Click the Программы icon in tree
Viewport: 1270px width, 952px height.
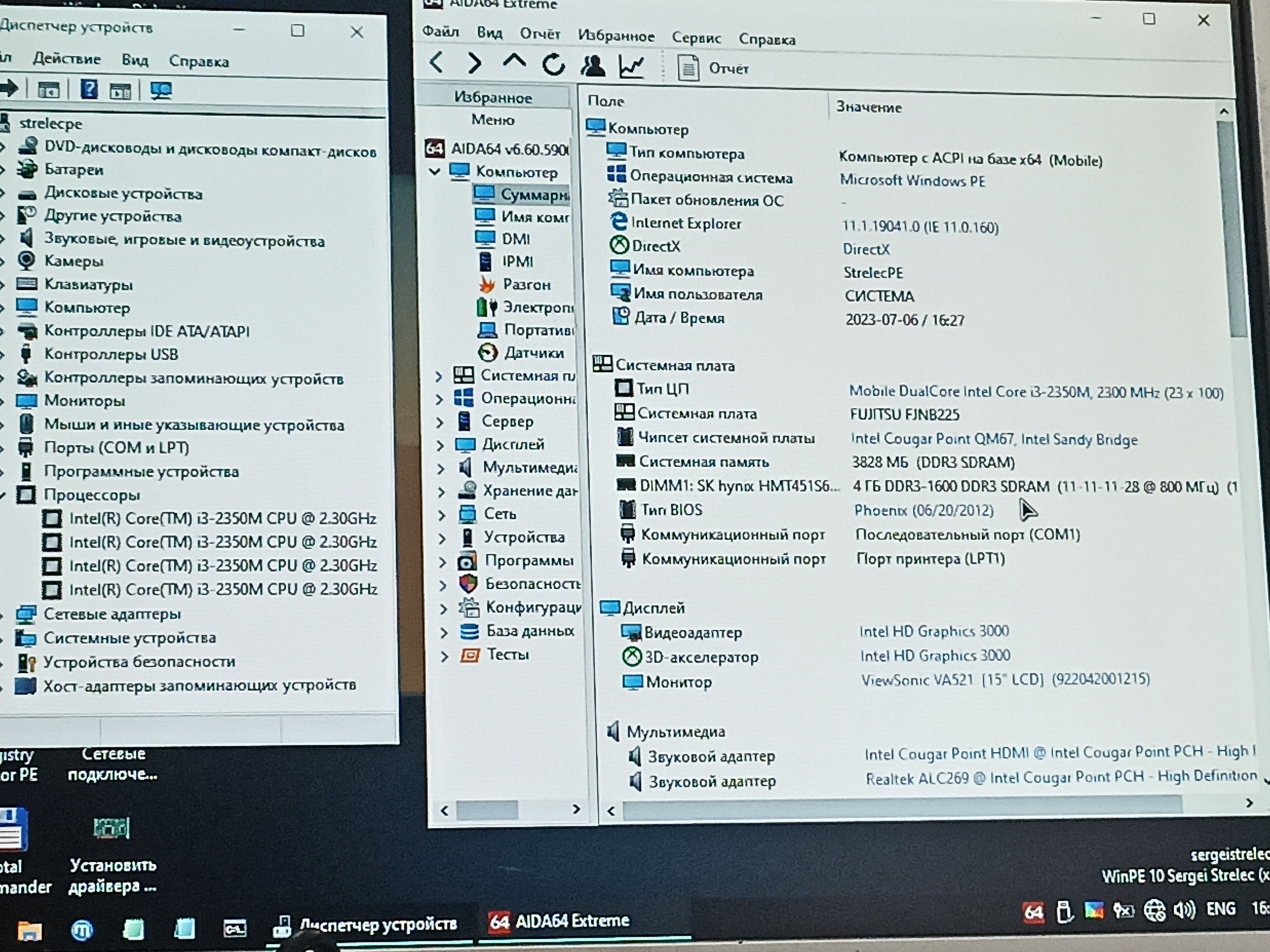click(x=467, y=561)
